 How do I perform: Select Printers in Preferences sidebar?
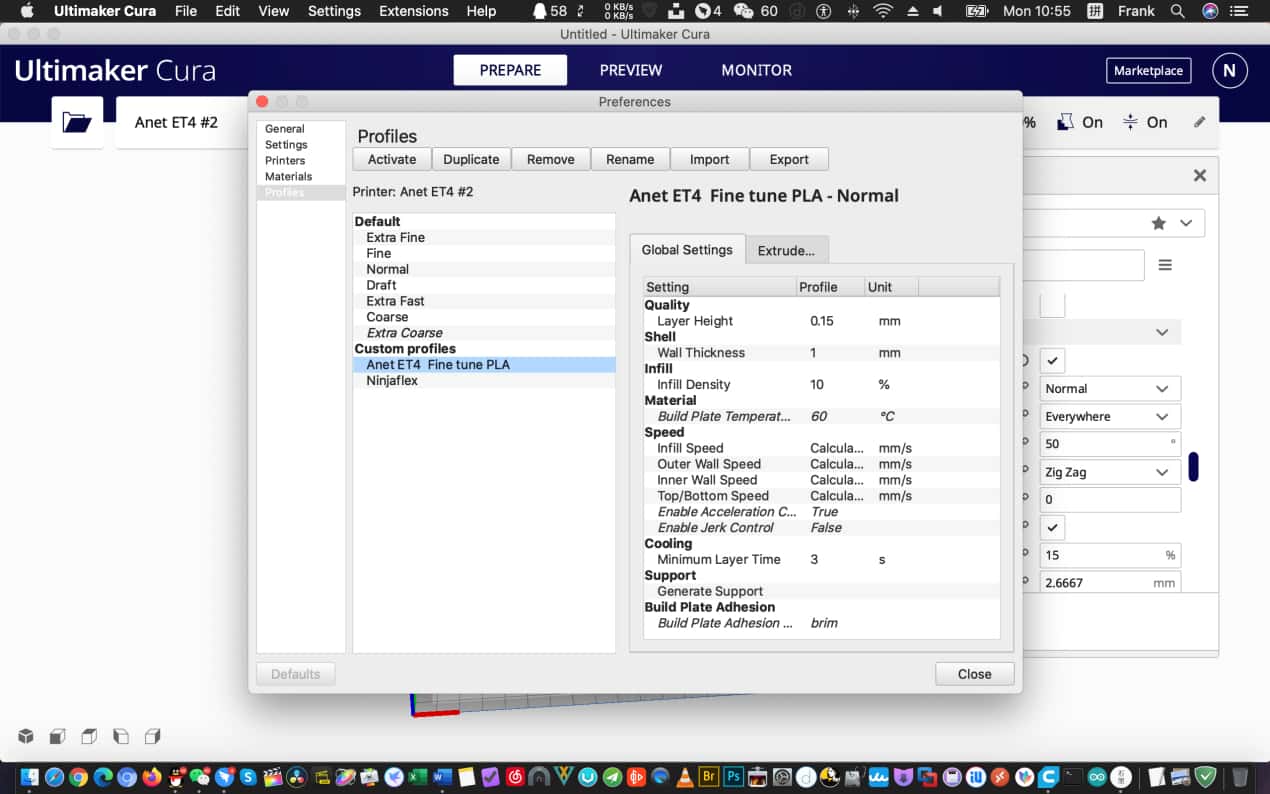(285, 161)
